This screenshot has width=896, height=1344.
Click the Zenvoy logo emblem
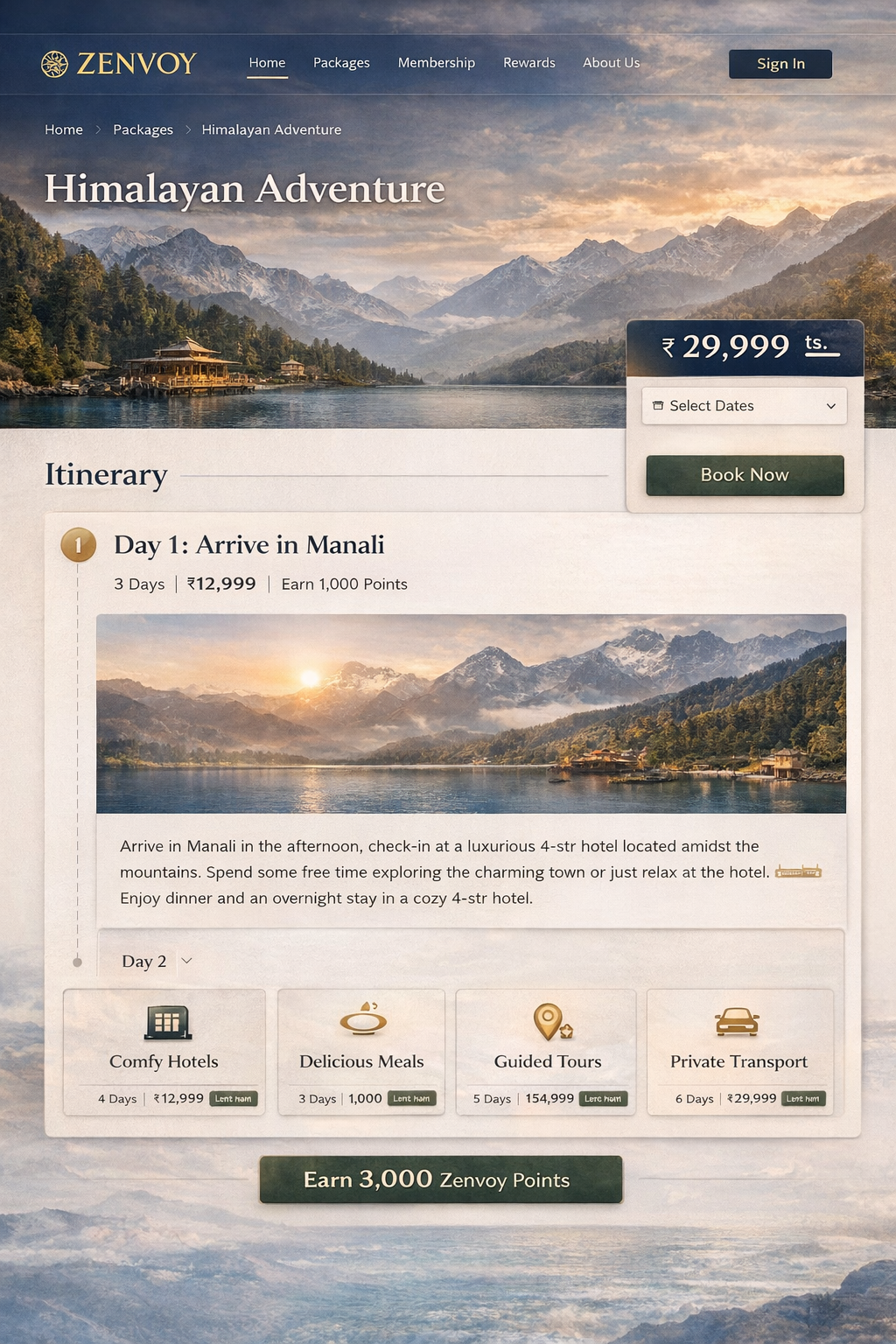tap(54, 64)
